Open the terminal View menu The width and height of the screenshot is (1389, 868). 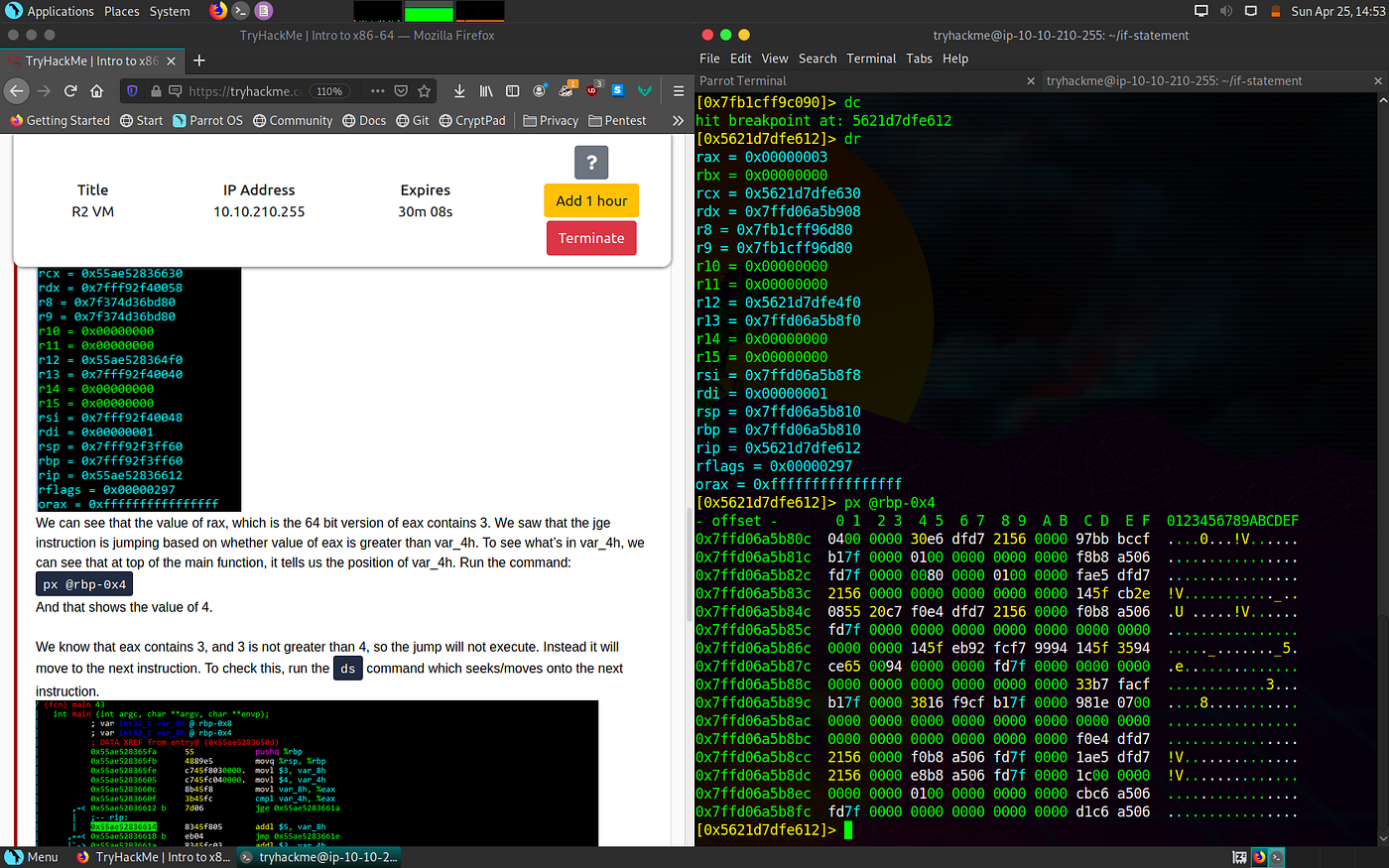775,59
